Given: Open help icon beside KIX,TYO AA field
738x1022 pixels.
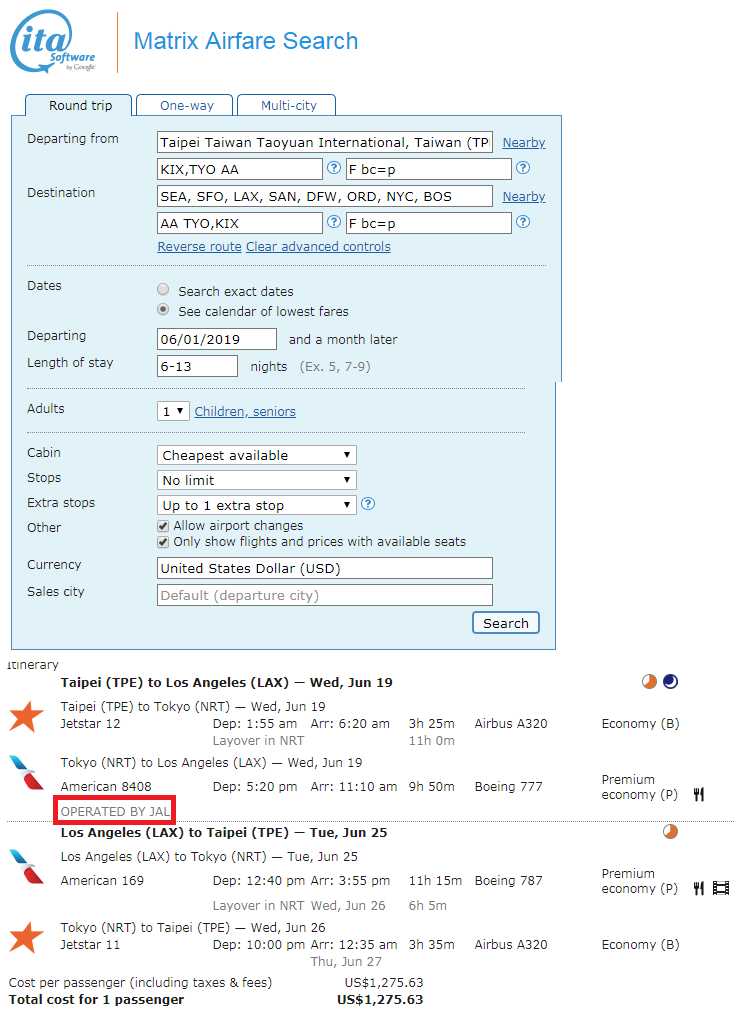Looking at the screenshot, I should click(x=334, y=168).
